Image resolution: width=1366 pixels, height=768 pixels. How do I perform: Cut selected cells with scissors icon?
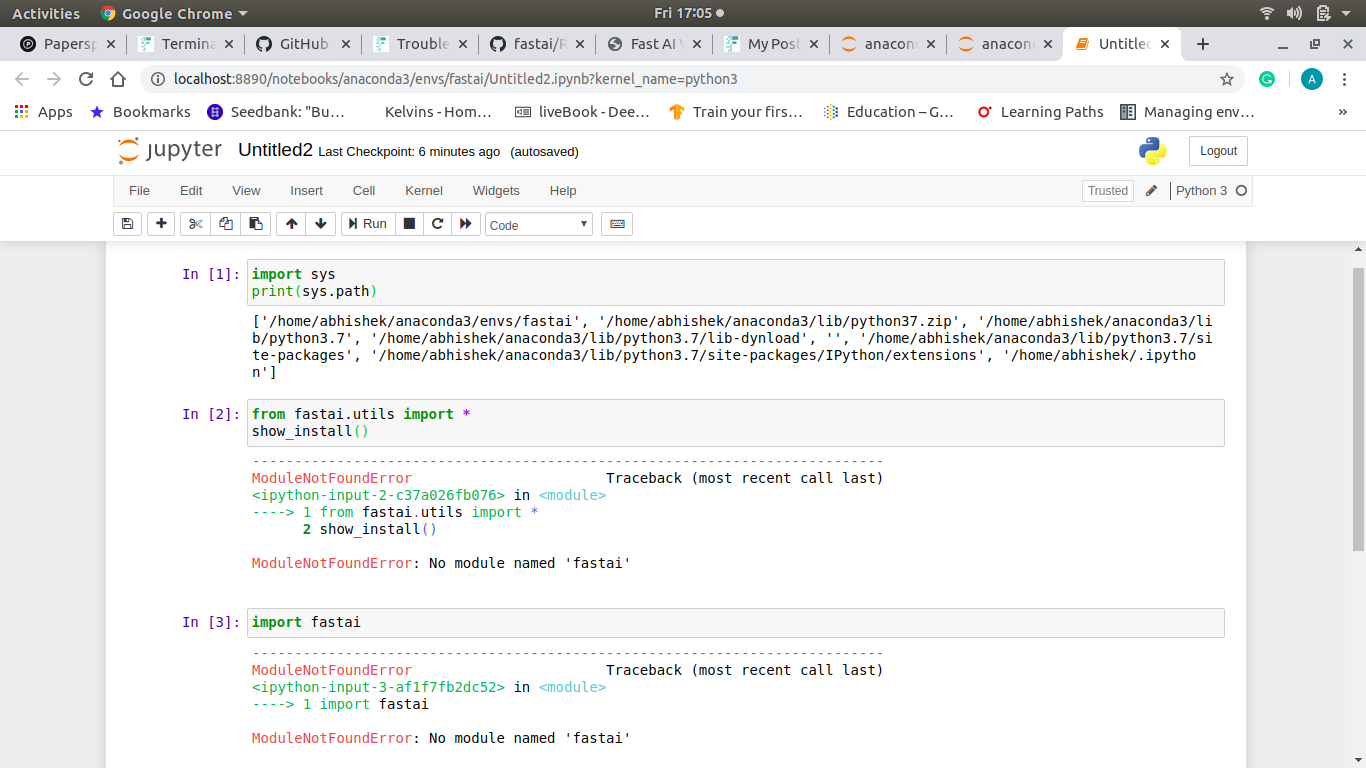coord(196,224)
